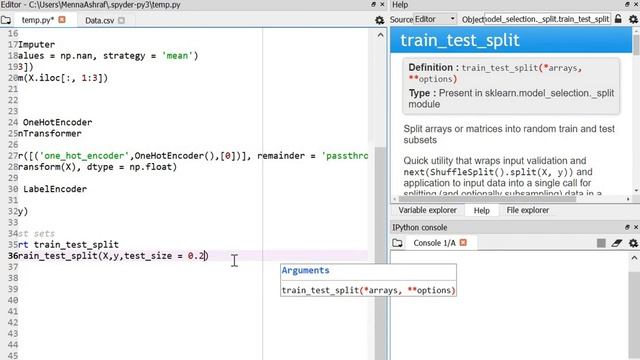Close the Data.csv editor tab
Viewport: 640px width, 360px height.
[121, 20]
